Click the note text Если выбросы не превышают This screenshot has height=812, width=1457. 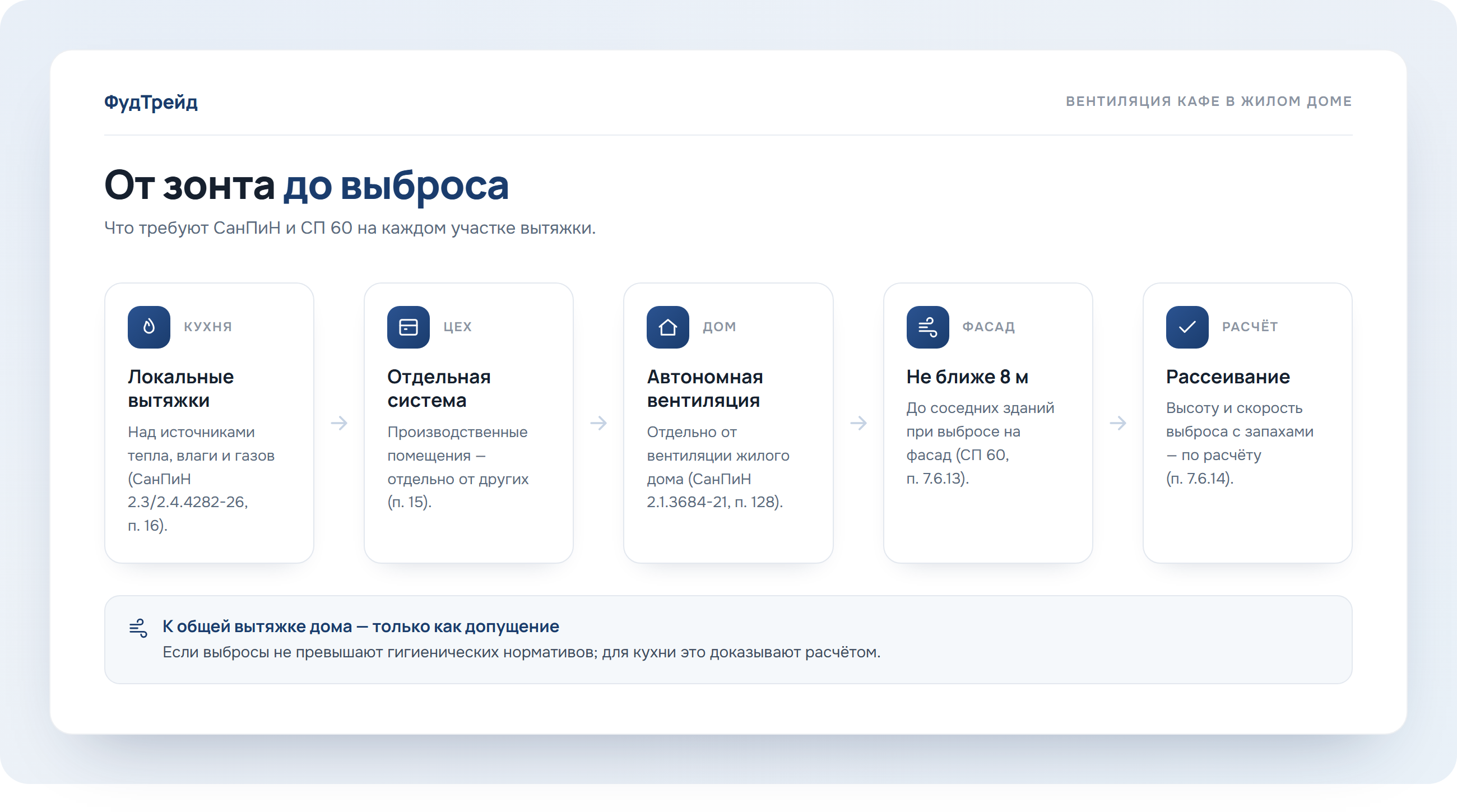pos(522,652)
